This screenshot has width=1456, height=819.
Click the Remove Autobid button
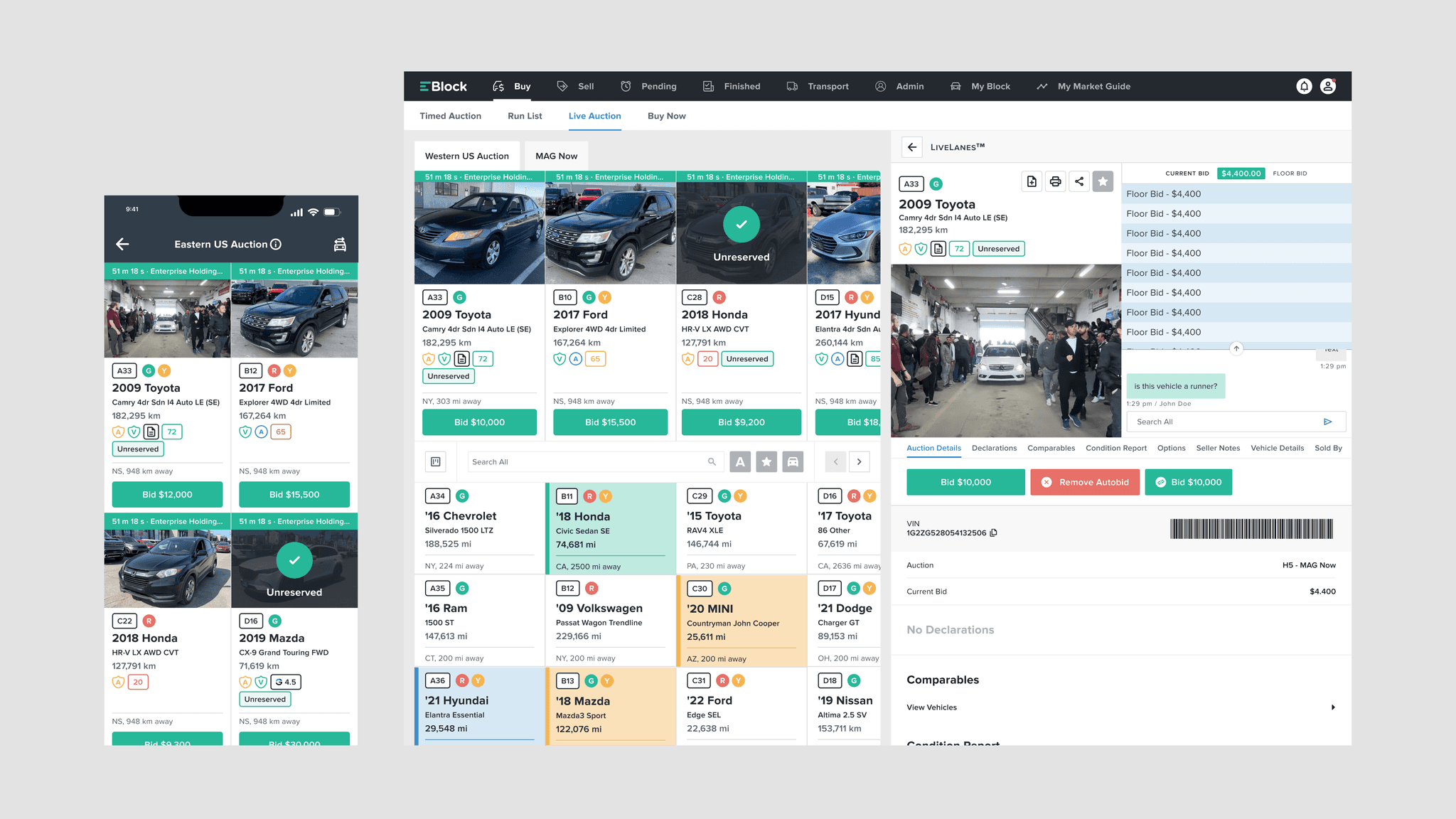[1085, 482]
